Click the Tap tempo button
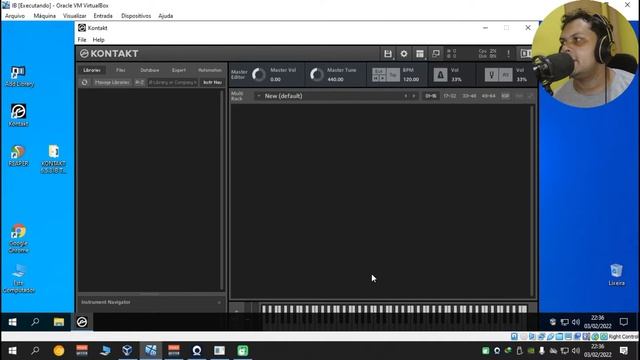Image resolution: width=640 pixels, height=360 pixels. coord(393,75)
